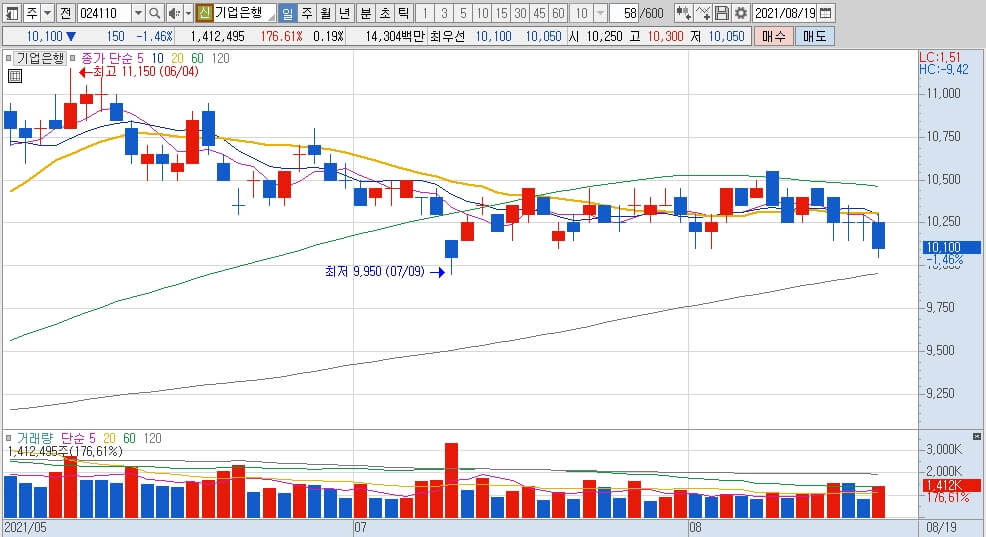Click the 20 moving average legend value
The height and width of the screenshot is (537, 986).
tap(177, 58)
